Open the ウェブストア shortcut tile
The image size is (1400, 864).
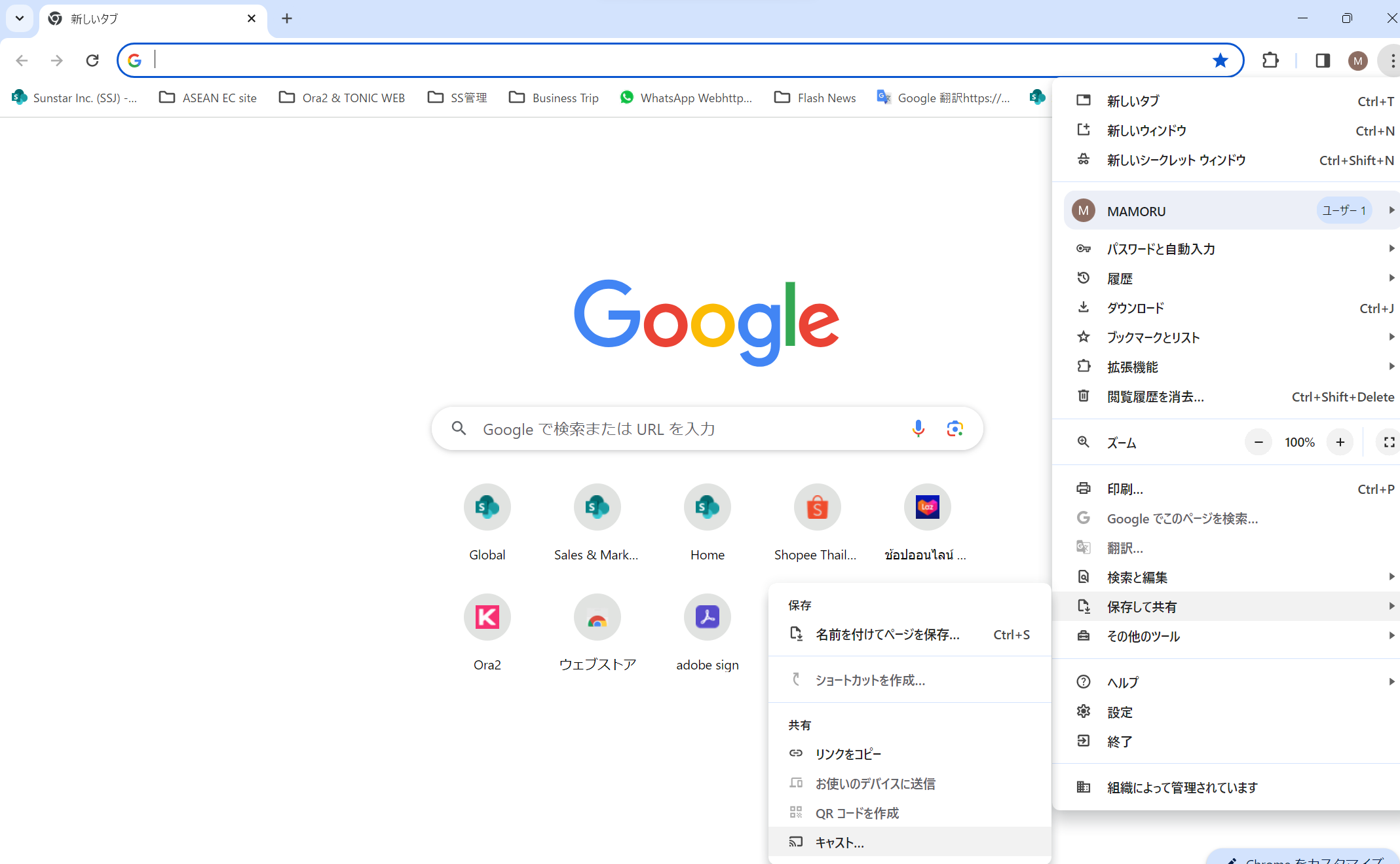597,633
